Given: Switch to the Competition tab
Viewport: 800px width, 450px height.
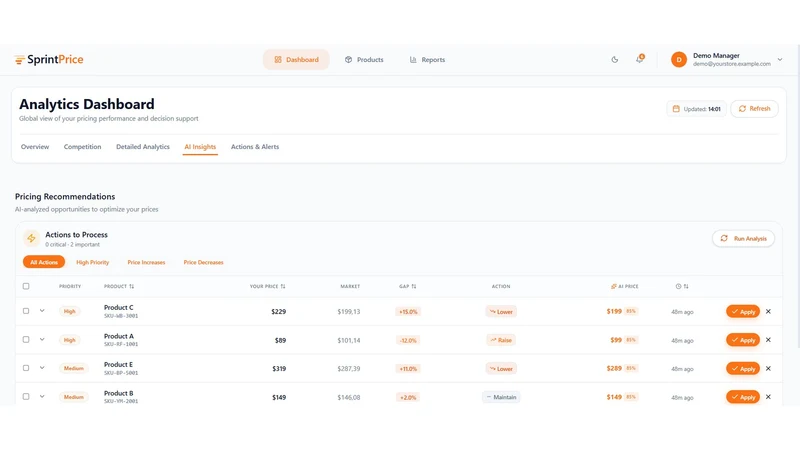Looking at the screenshot, I should [x=83, y=147].
